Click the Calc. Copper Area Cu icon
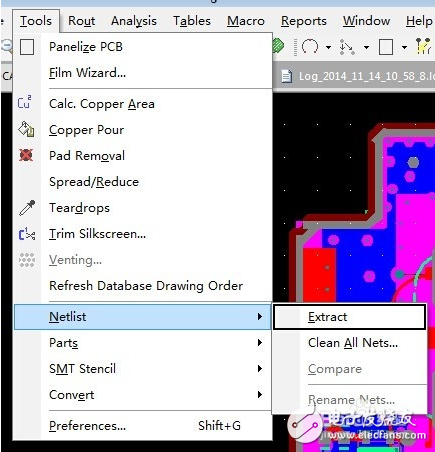Image resolution: width=435 pixels, height=452 pixels. [25, 102]
